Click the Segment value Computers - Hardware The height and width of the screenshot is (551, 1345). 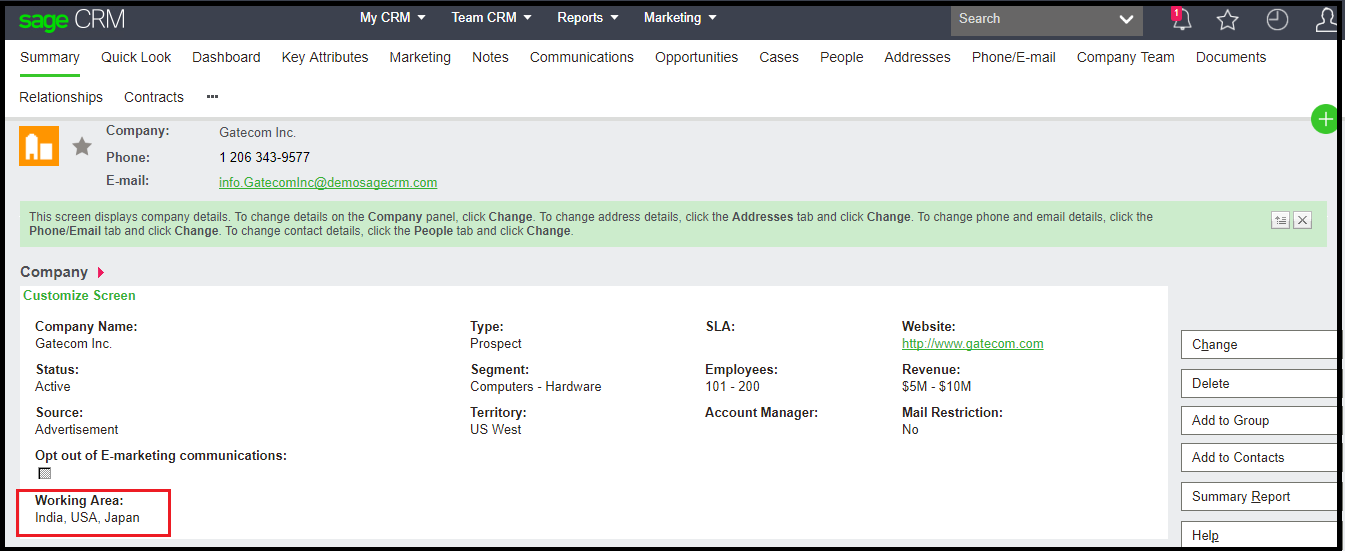(536, 386)
